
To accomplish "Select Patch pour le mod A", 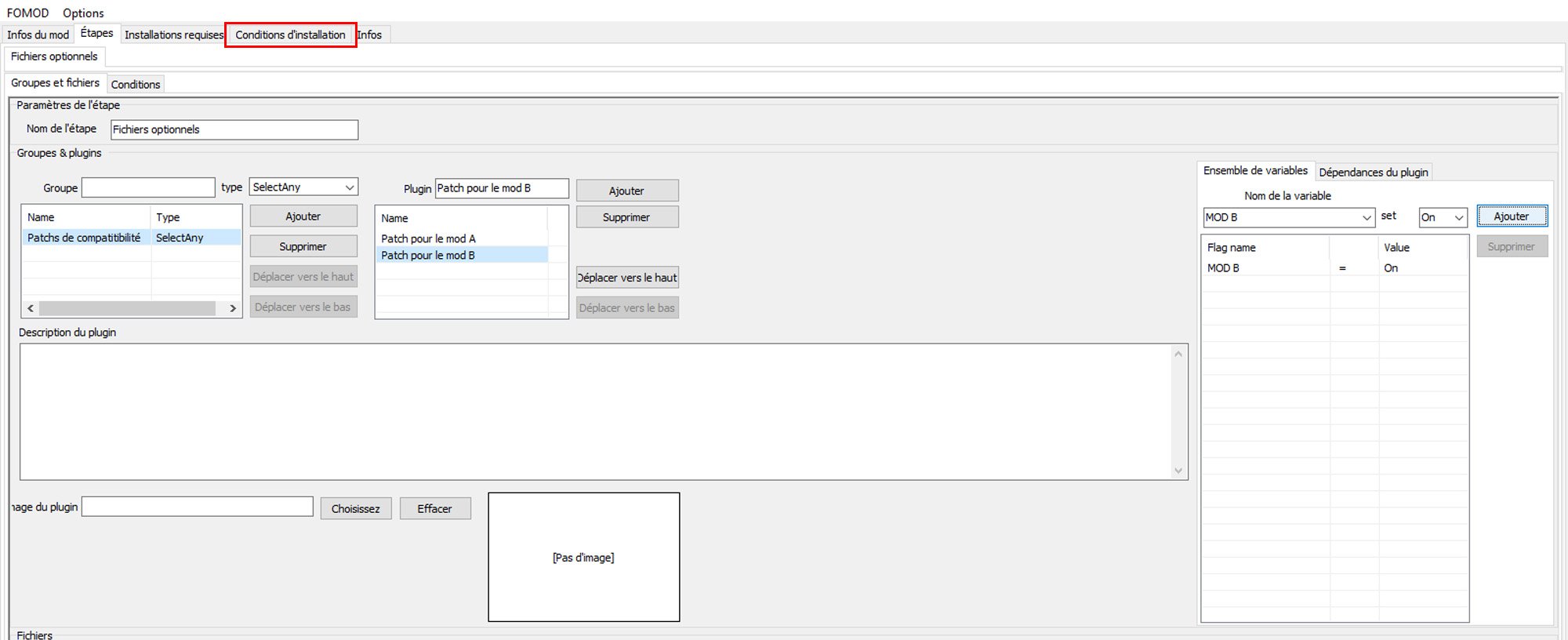I will coord(428,238).
